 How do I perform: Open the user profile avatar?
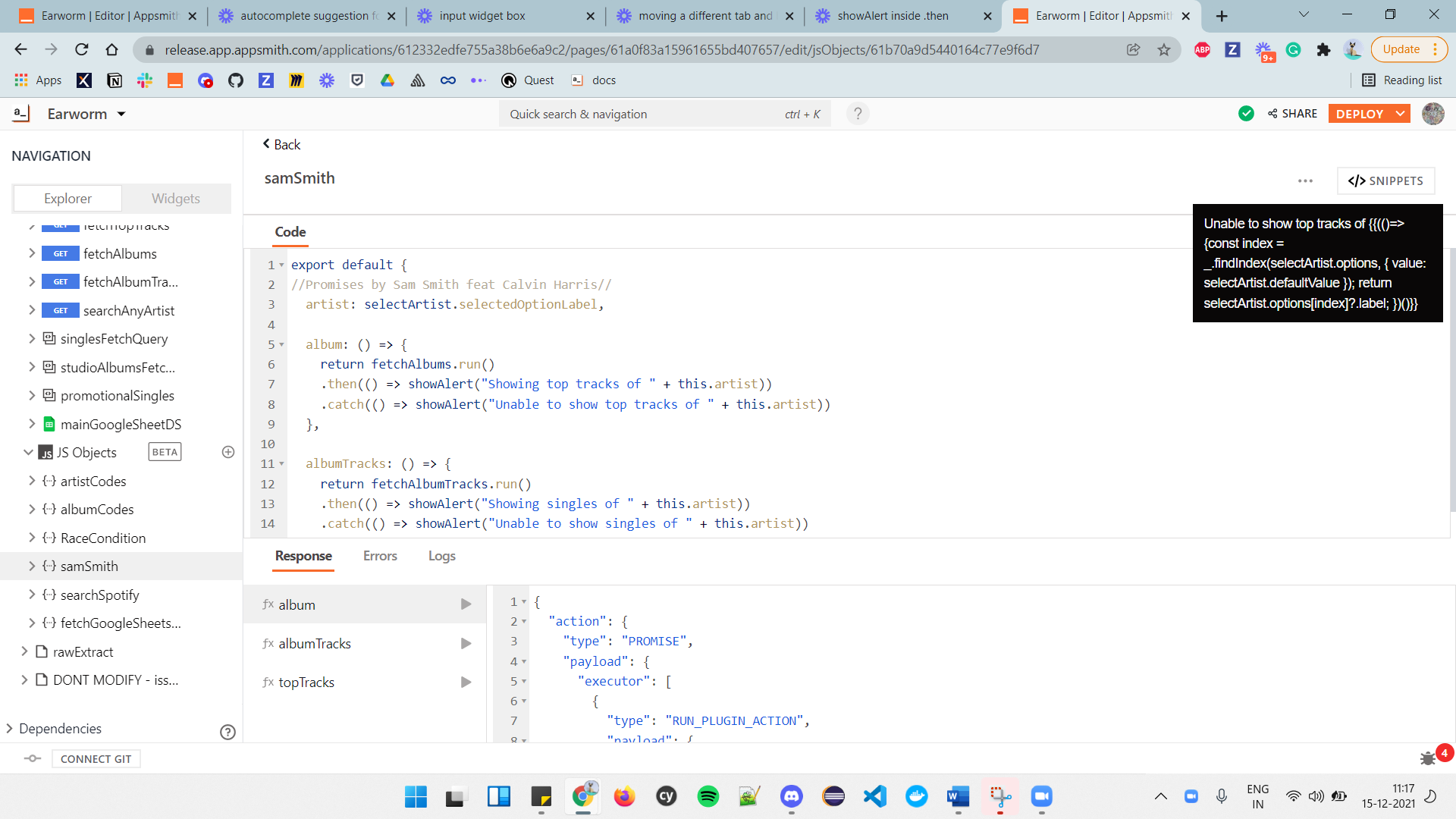1432,114
